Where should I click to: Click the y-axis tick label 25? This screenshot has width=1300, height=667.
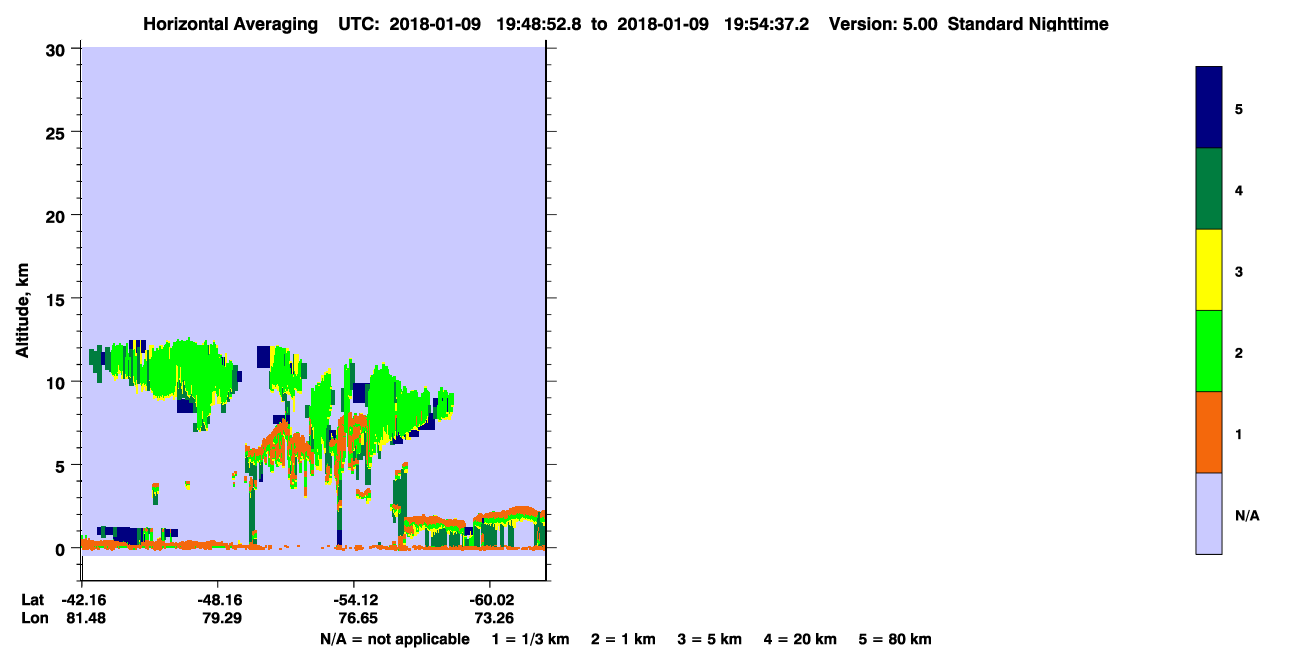pos(57,132)
